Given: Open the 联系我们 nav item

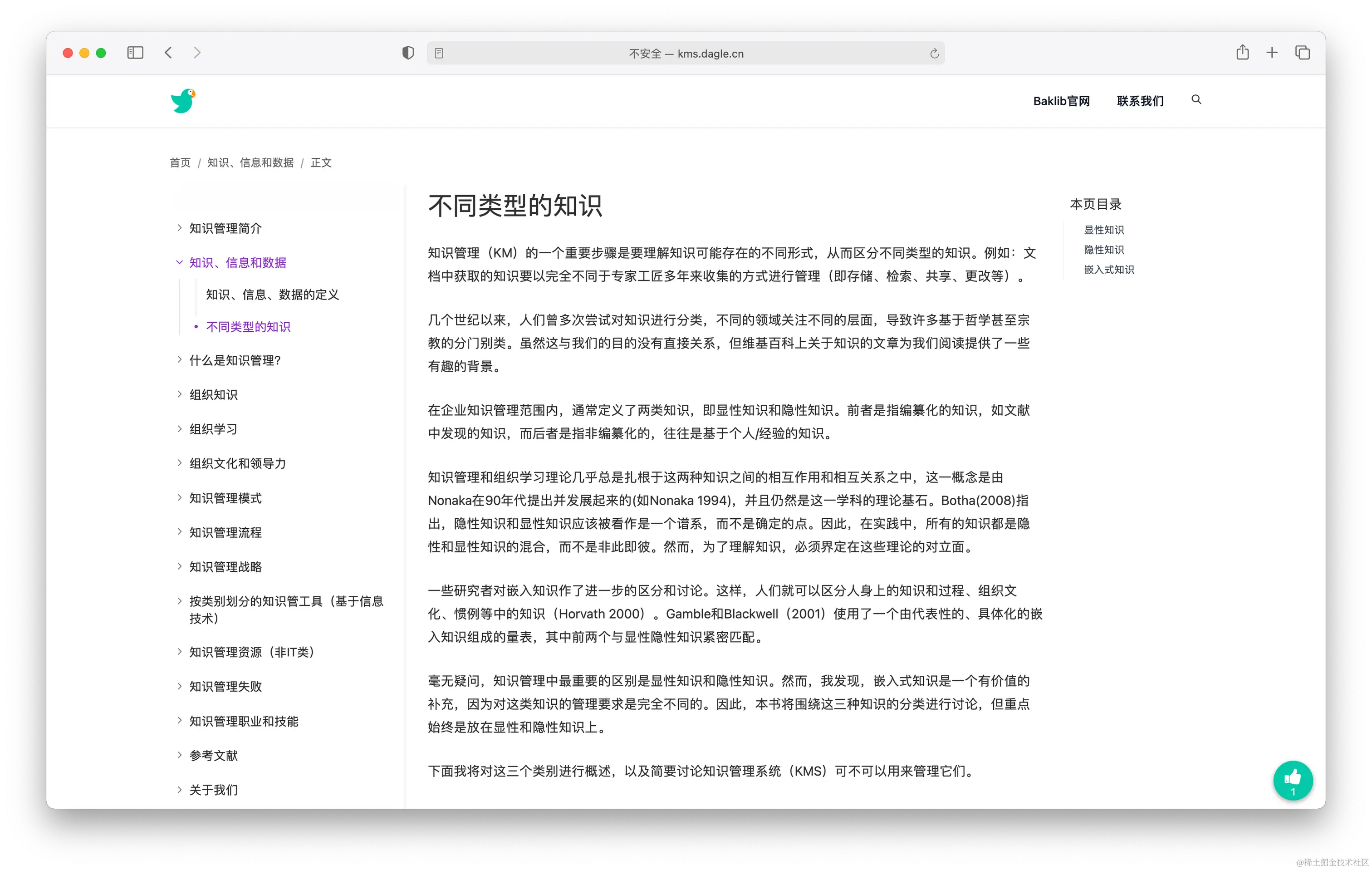Looking at the screenshot, I should coord(1140,101).
